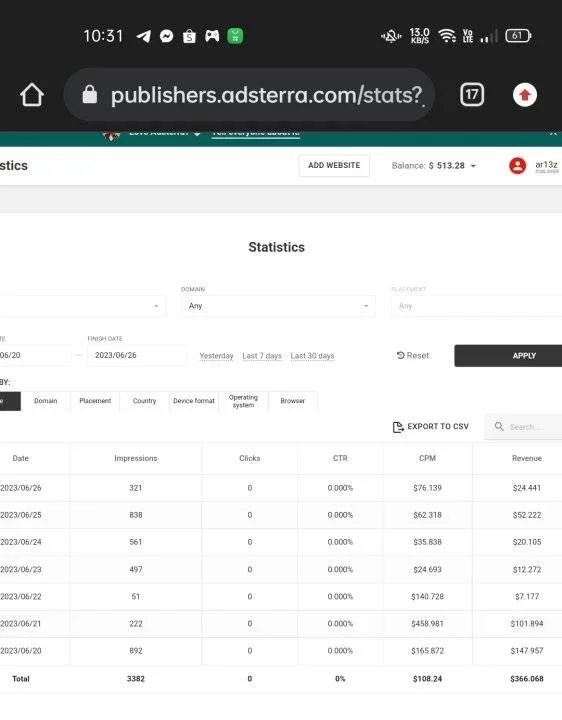The height and width of the screenshot is (720, 562).
Task: Group statistics by Operating system tab
Action: click(243, 401)
